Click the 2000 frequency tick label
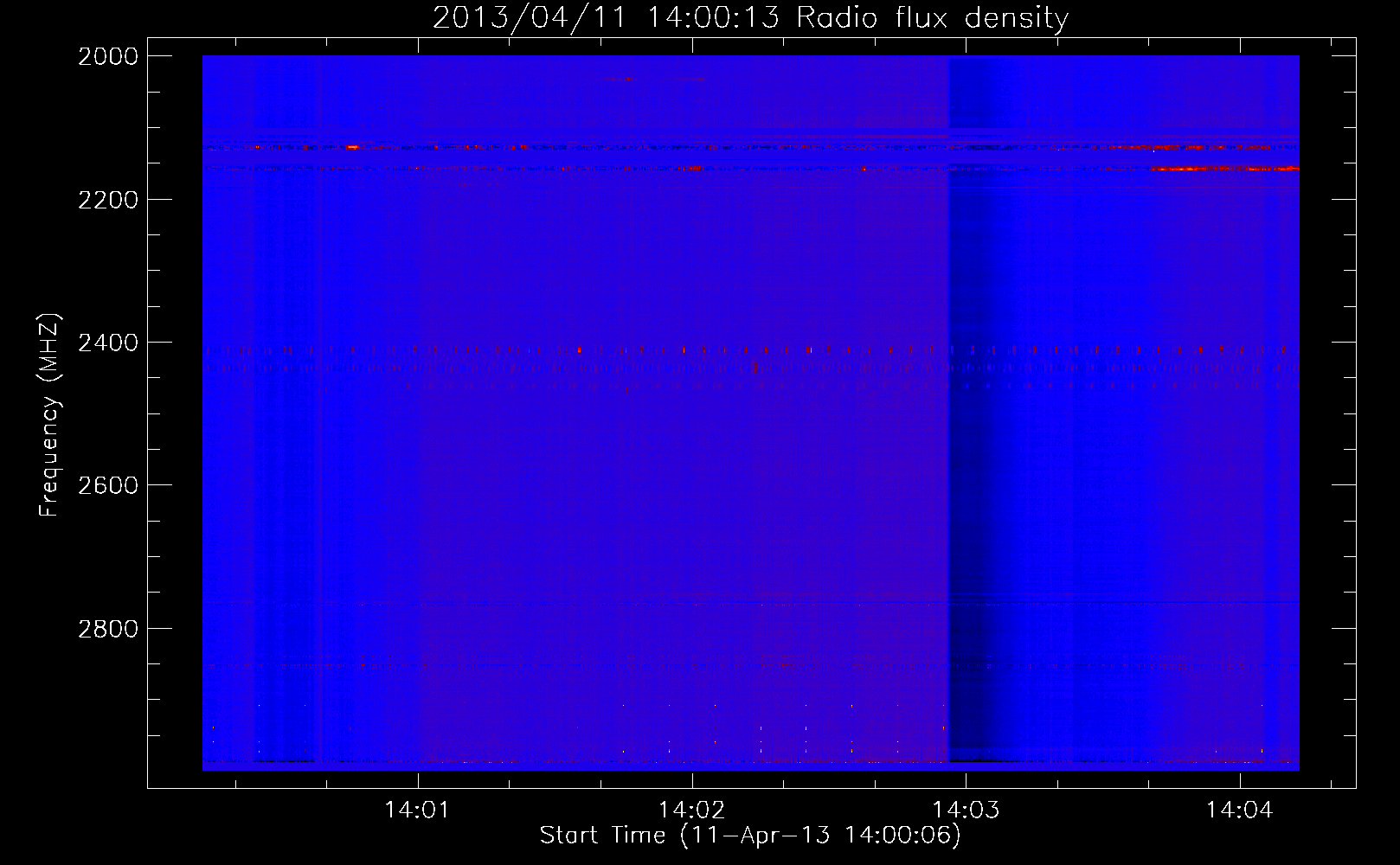Viewport: 1400px width, 865px height. [108, 56]
